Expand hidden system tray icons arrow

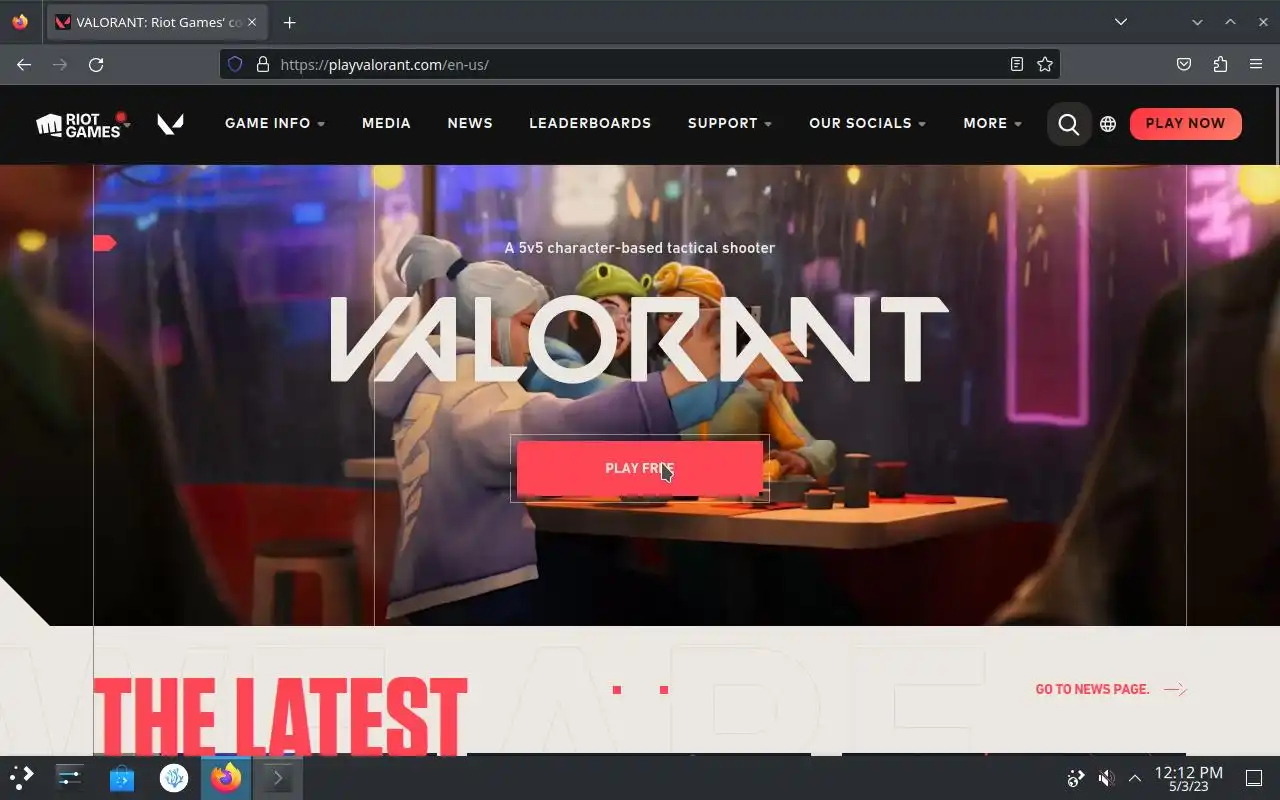pyautogui.click(x=1135, y=778)
